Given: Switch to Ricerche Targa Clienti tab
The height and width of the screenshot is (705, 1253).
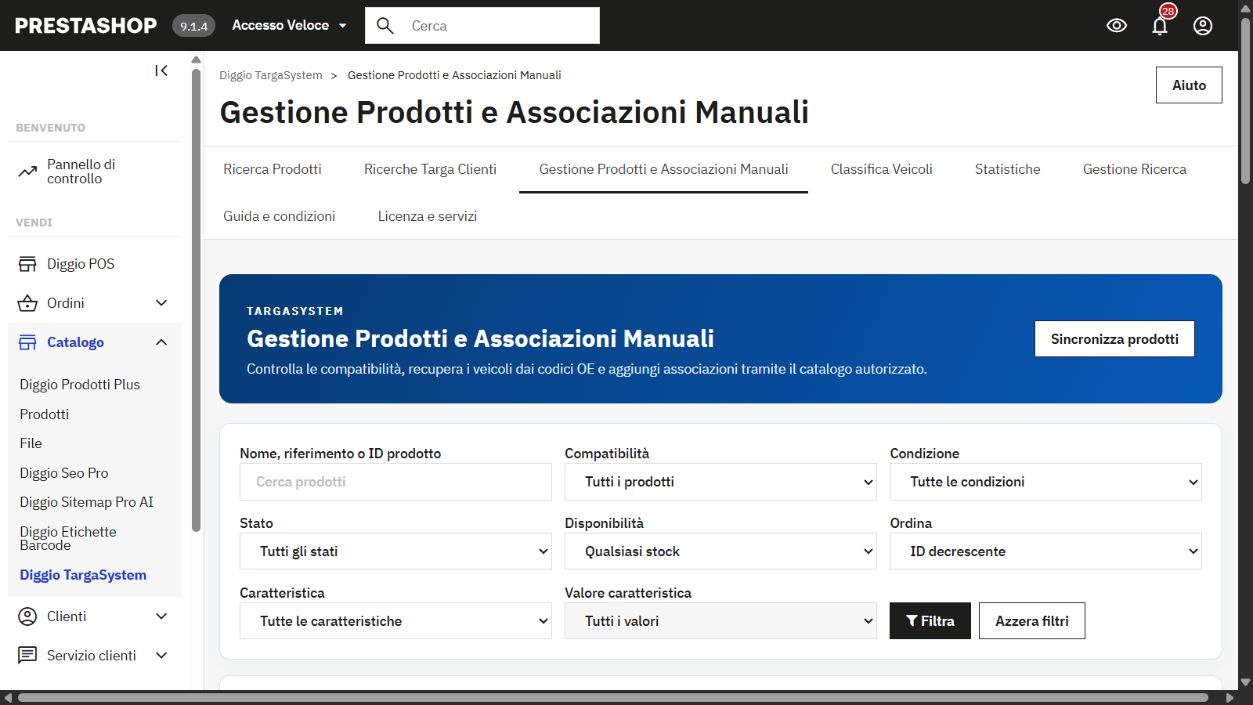Looking at the screenshot, I should (x=430, y=169).
